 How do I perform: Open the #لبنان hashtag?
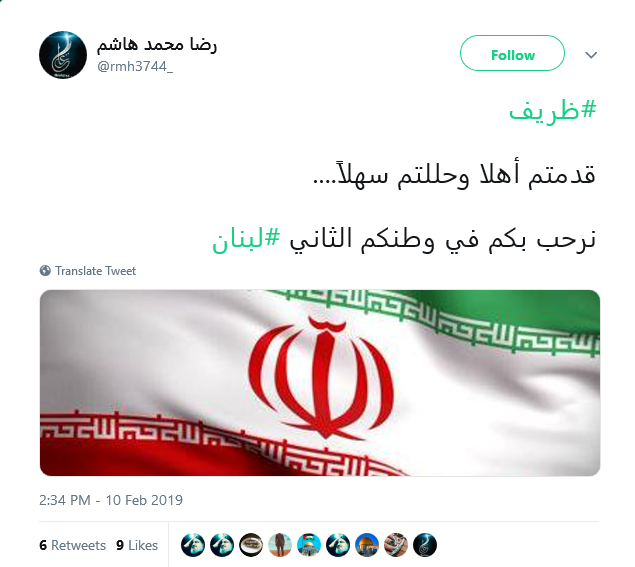pos(246,239)
